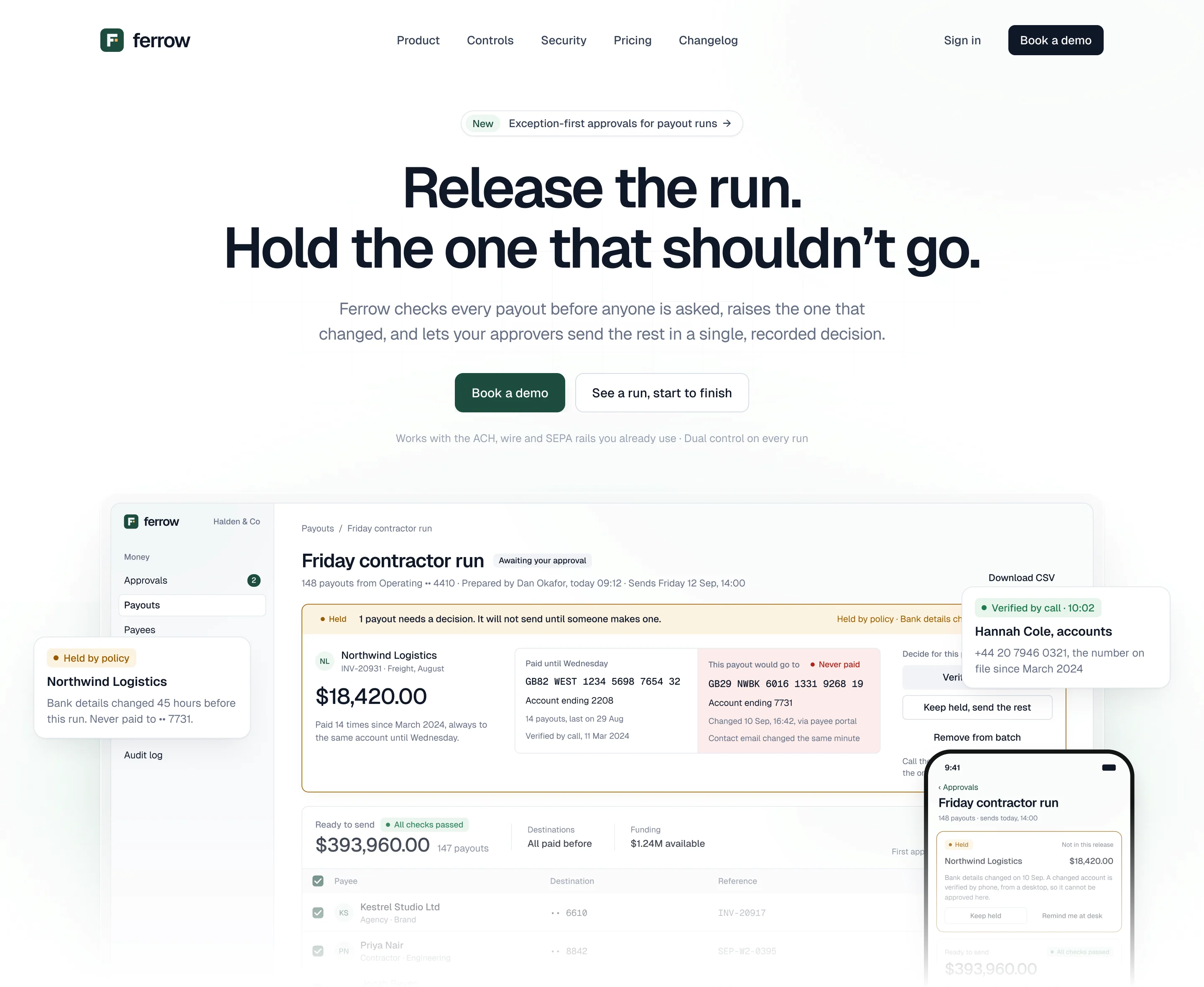Viewport: 1204px width, 987px height.
Task: Go to the Pricing page
Action: [x=633, y=41]
